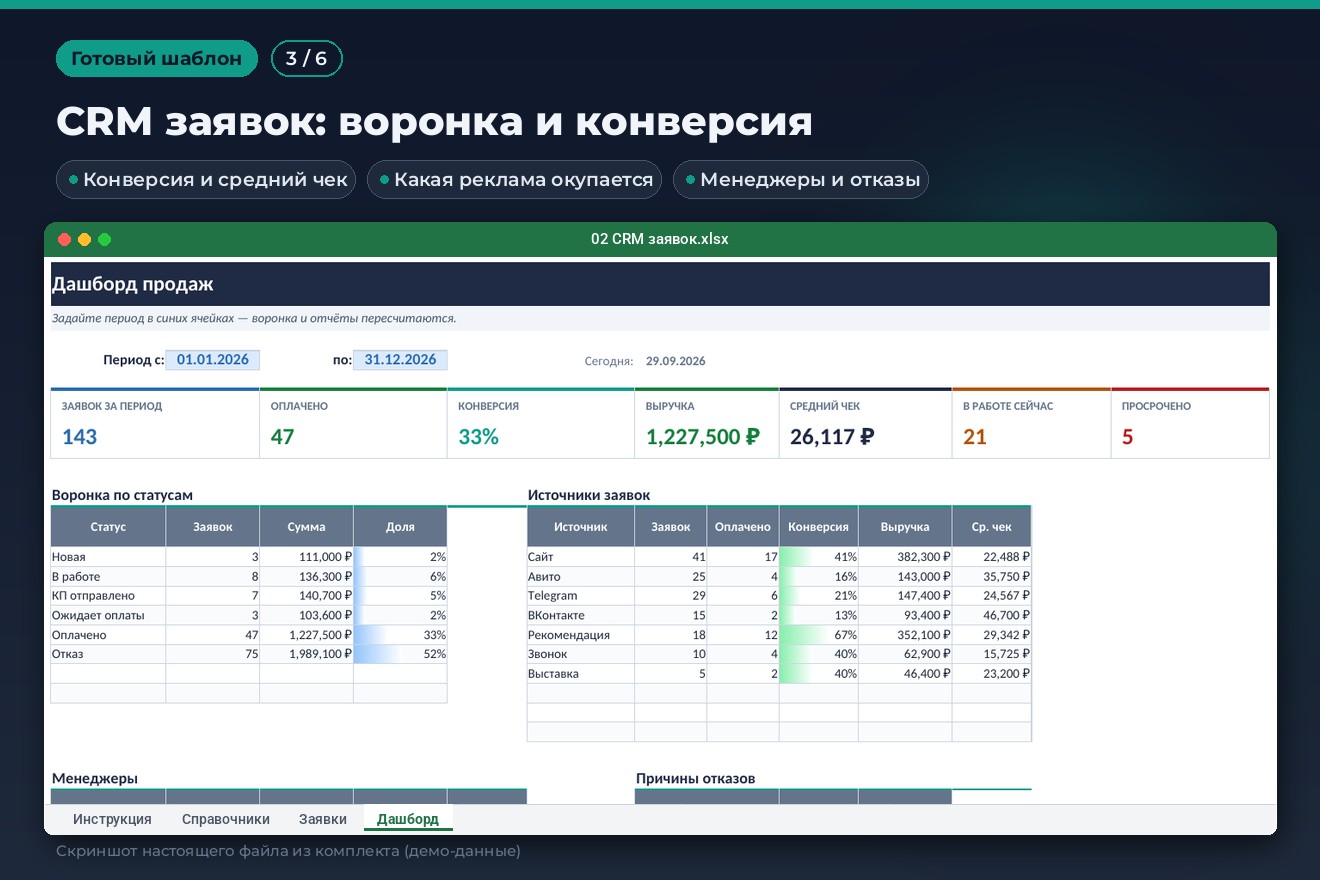The height and width of the screenshot is (880, 1320).
Task: Select the Менеджеры и отказы chip
Action: point(800,180)
